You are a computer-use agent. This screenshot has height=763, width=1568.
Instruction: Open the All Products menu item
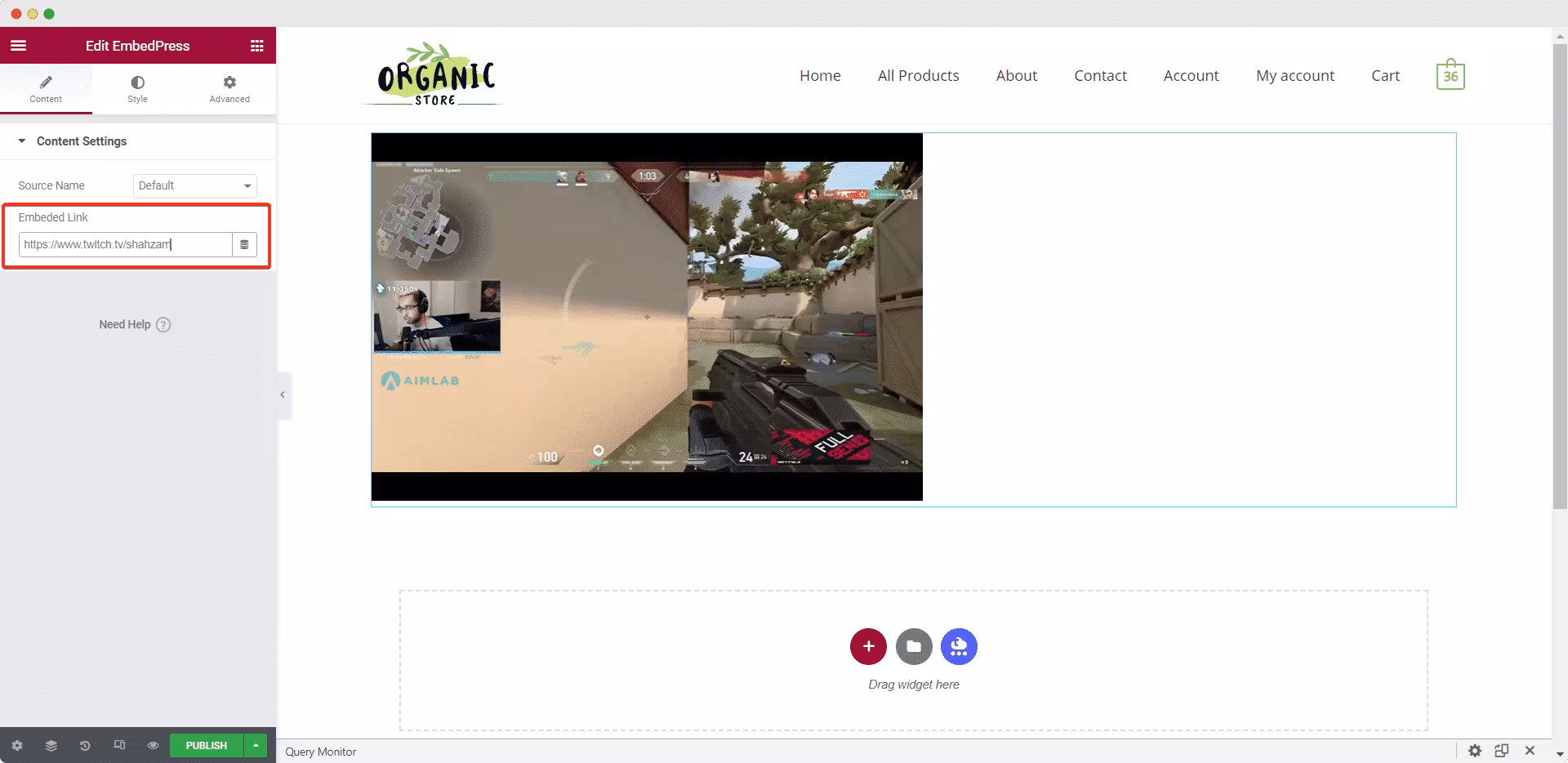(918, 75)
